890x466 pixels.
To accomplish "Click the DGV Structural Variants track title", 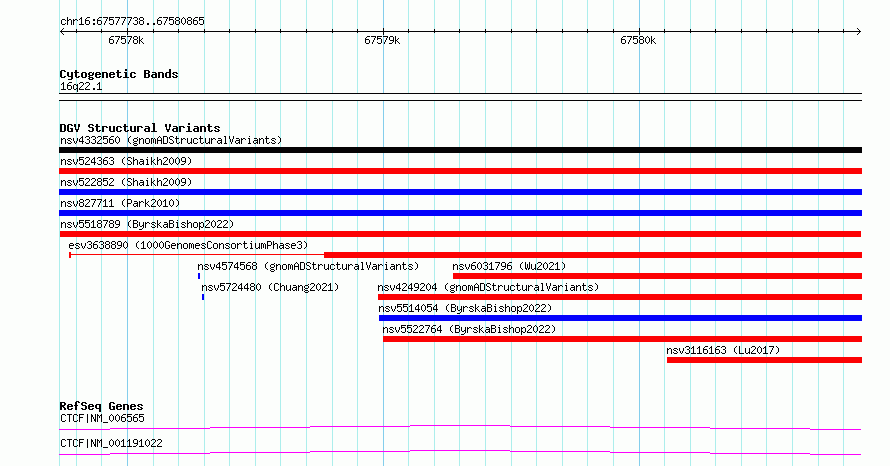I will click(x=140, y=128).
